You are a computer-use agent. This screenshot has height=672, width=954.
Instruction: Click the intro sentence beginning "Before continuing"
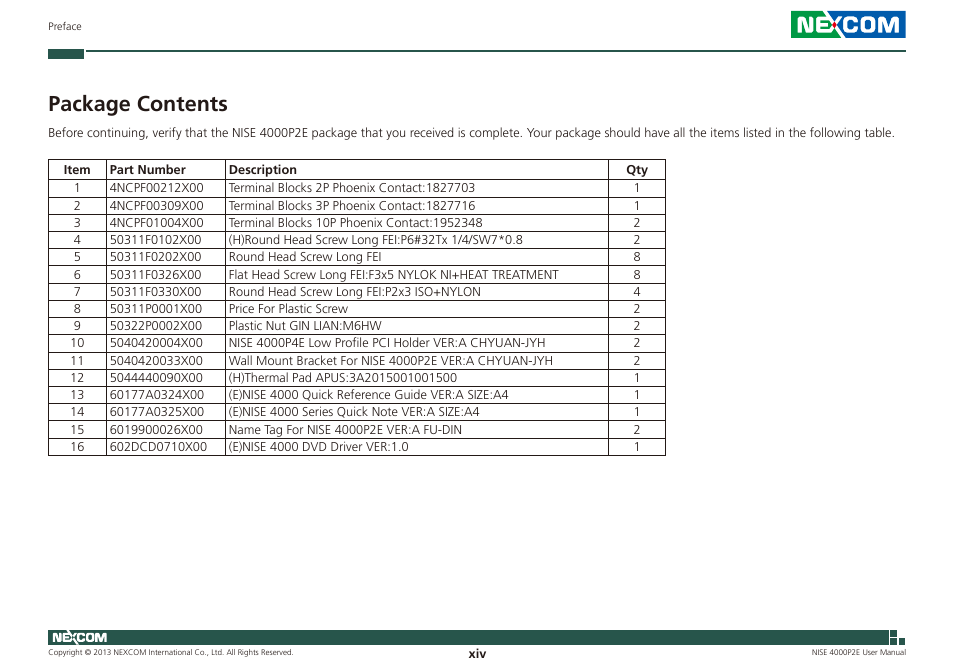tap(471, 133)
